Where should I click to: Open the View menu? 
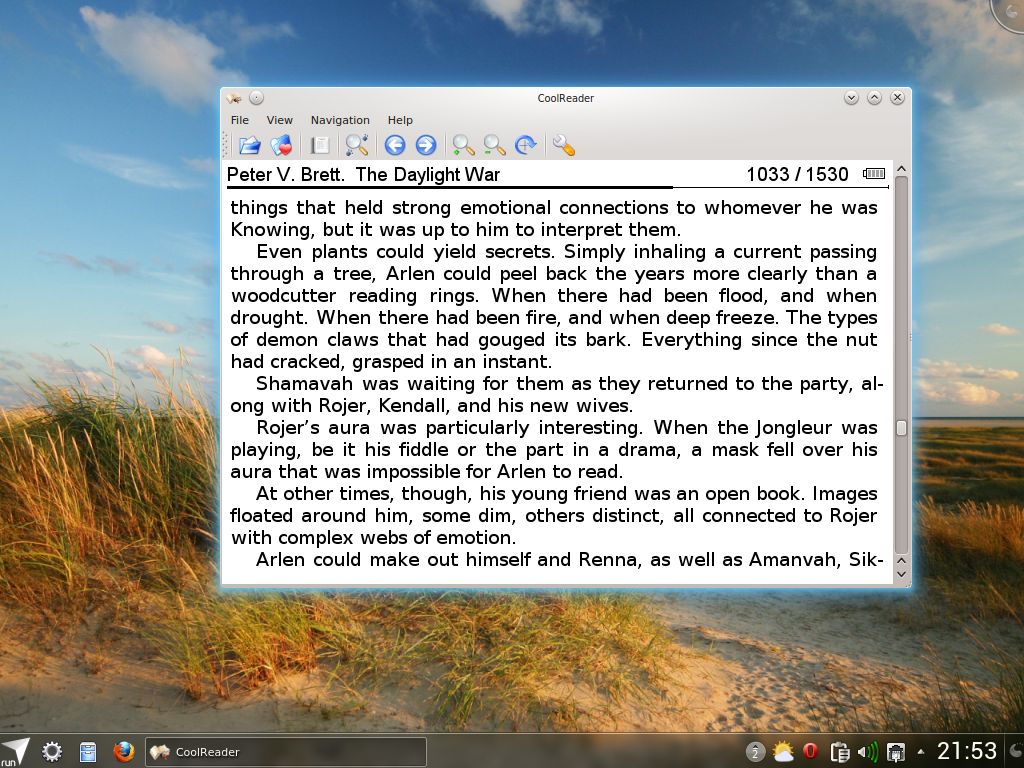coord(280,120)
